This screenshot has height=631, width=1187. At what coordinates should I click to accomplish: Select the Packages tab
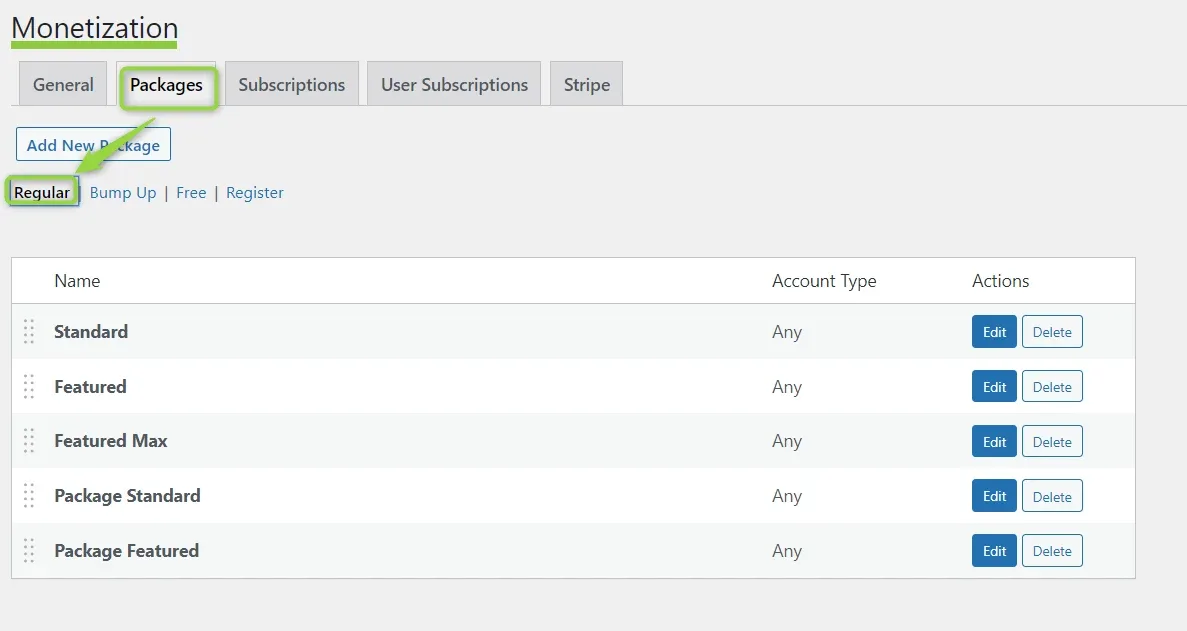coord(167,85)
